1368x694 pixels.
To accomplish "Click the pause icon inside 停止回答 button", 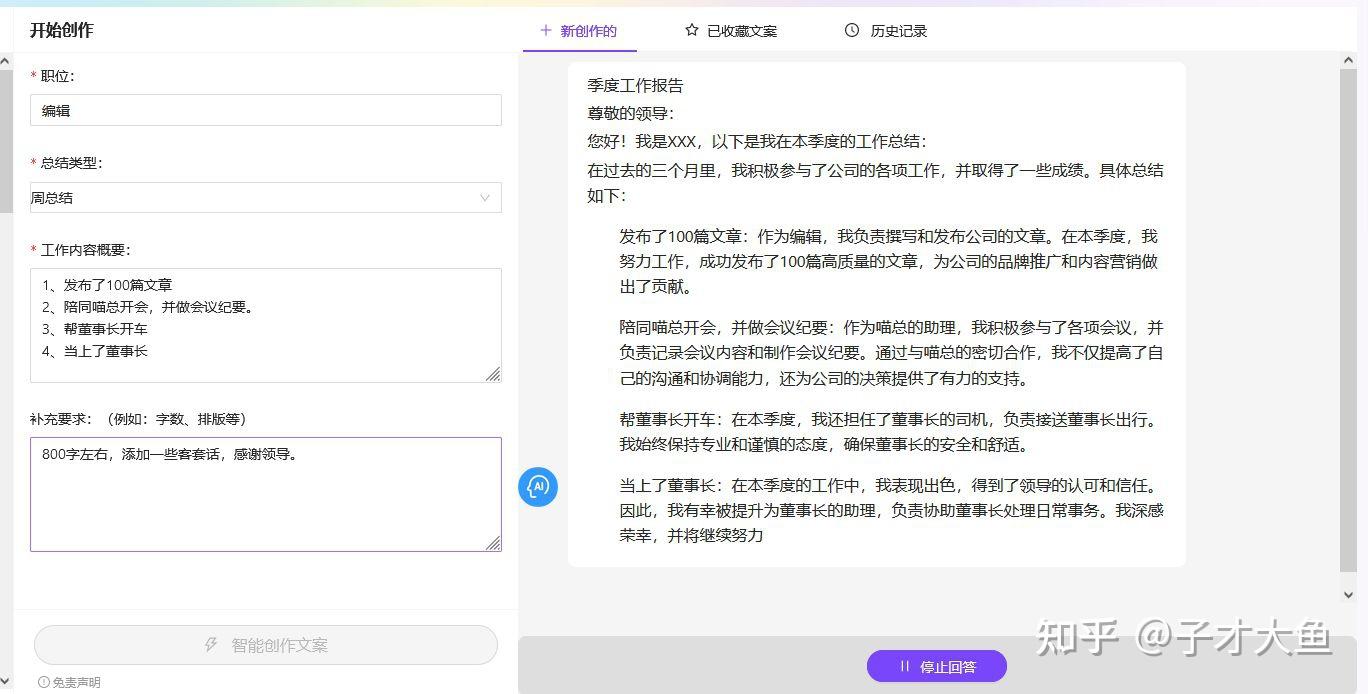I will 903,666.
